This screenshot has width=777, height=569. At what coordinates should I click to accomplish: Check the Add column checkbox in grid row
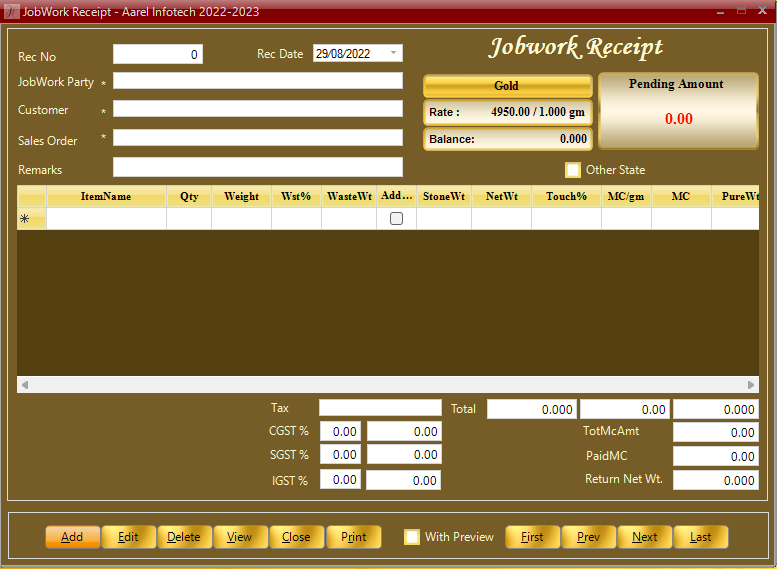[x=396, y=218]
